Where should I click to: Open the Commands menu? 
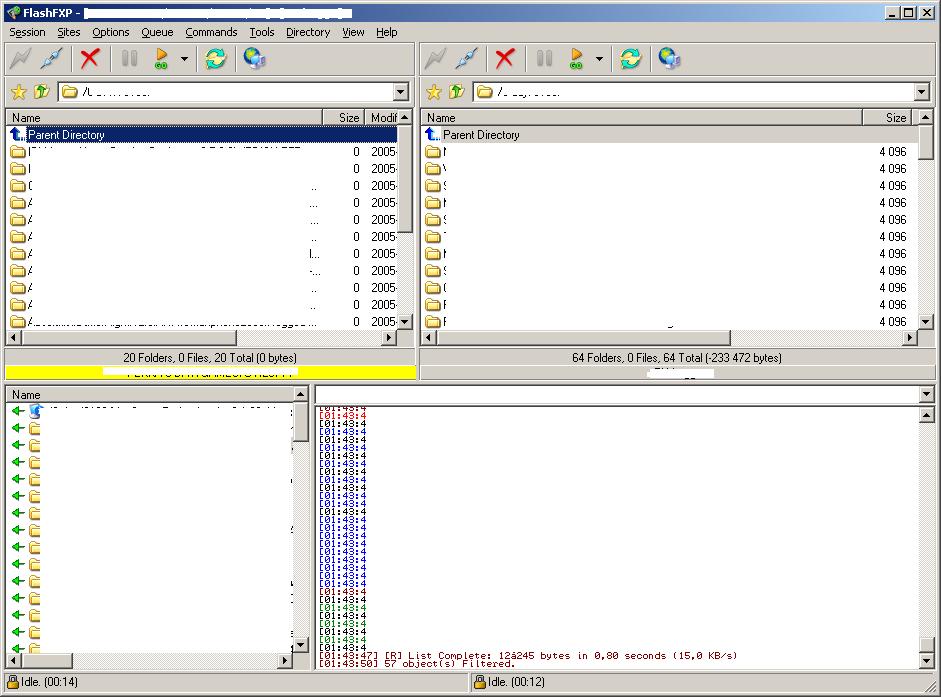[211, 32]
